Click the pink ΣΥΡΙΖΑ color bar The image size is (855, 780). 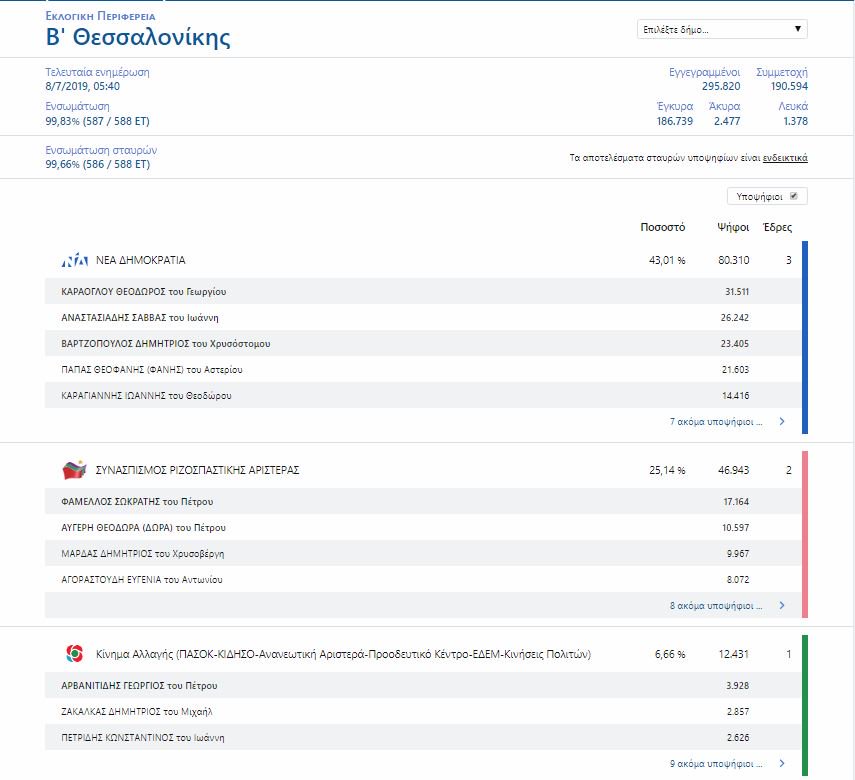point(805,534)
